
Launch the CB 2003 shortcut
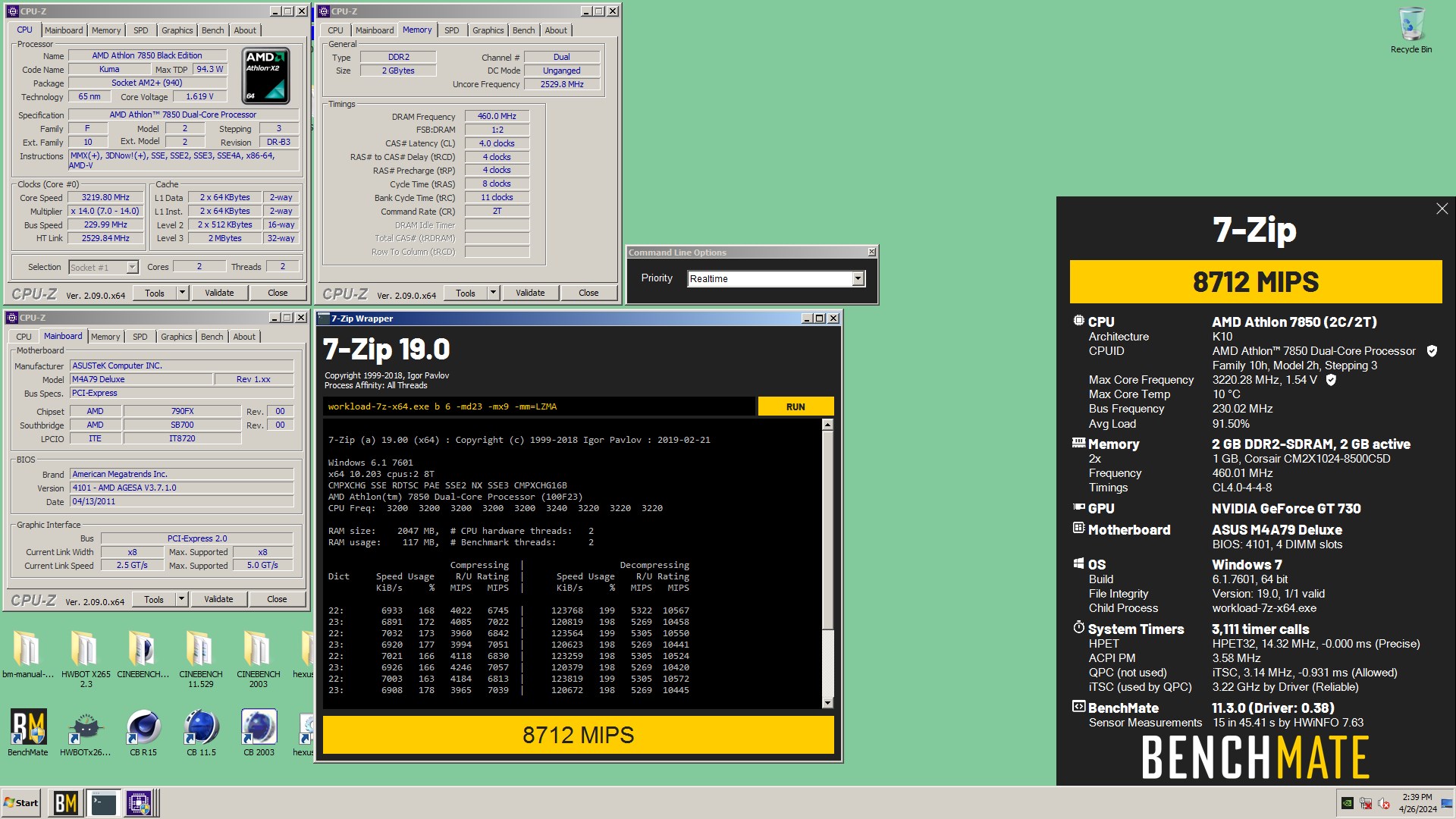coord(259,733)
